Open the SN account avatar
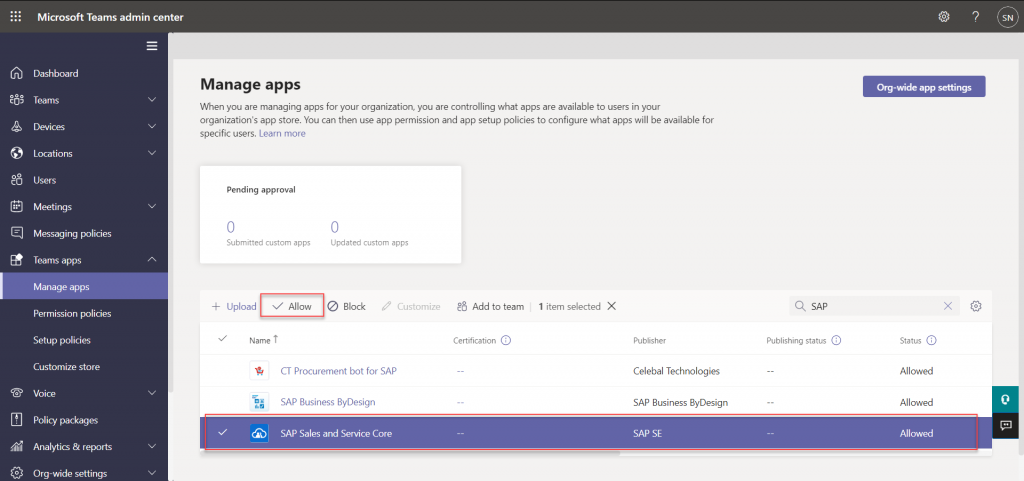Image resolution: width=1024 pixels, height=481 pixels. pyautogui.click(x=1006, y=18)
